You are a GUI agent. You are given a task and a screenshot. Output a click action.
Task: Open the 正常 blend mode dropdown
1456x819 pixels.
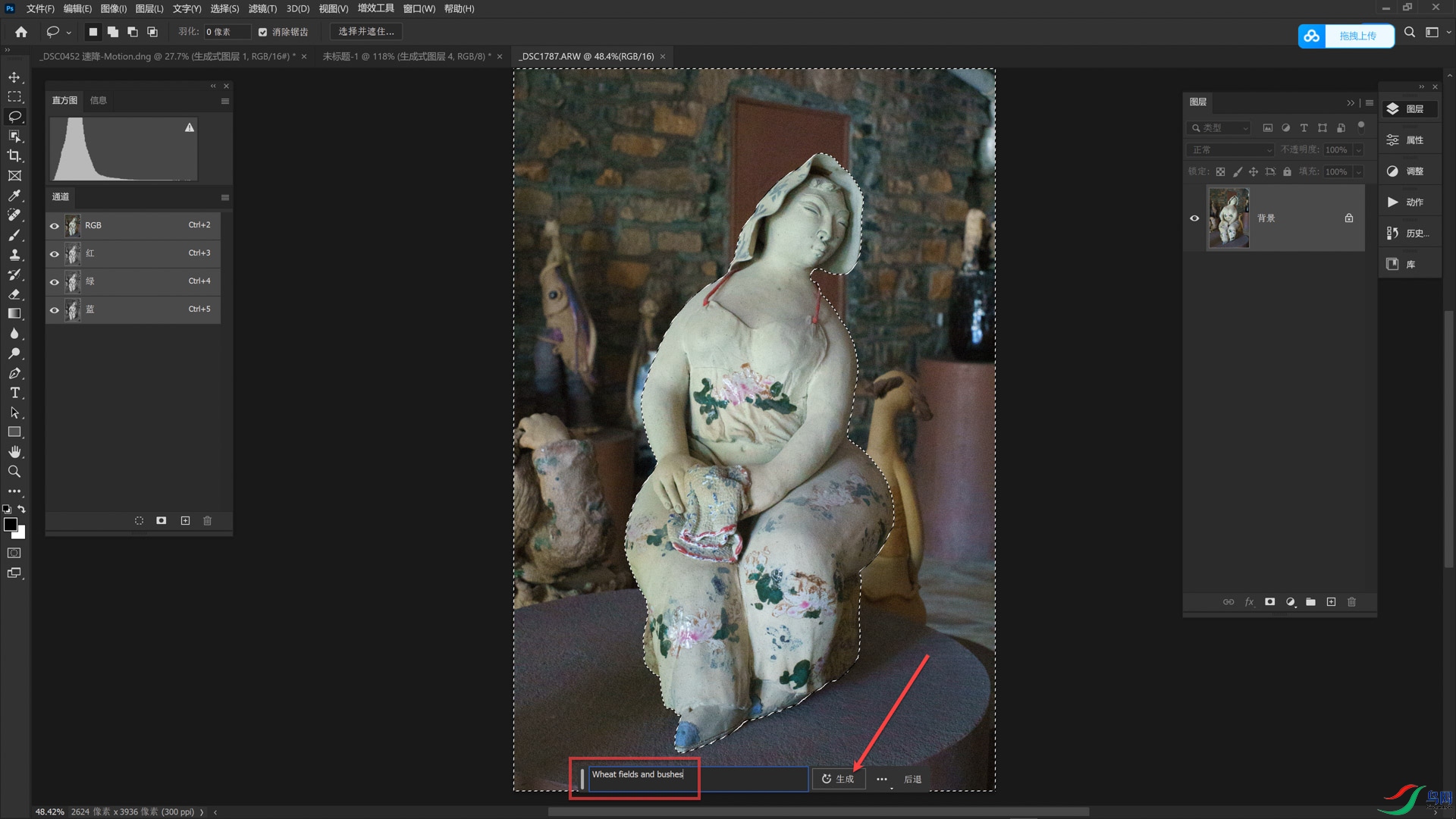1230,150
